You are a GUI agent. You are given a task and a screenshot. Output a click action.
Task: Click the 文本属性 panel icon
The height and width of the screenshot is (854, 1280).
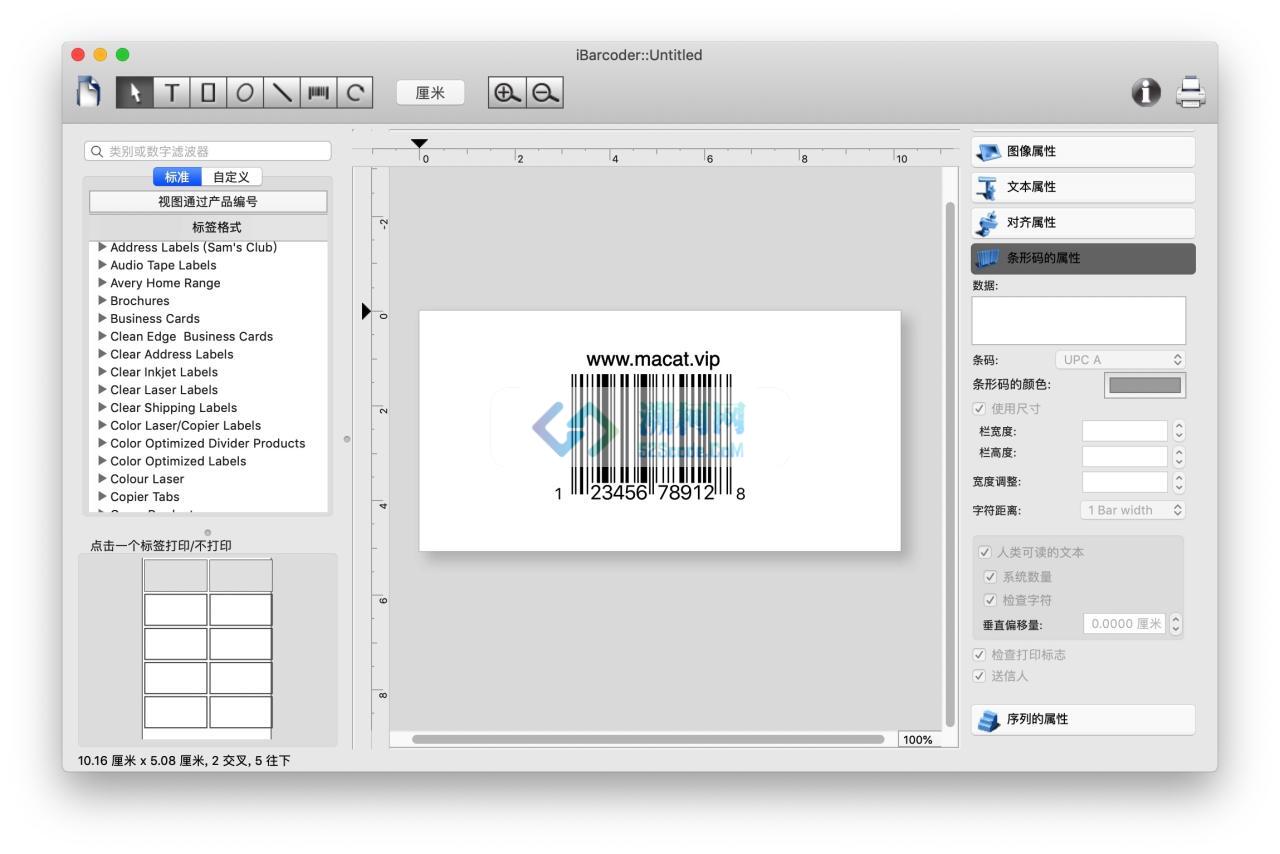989,187
